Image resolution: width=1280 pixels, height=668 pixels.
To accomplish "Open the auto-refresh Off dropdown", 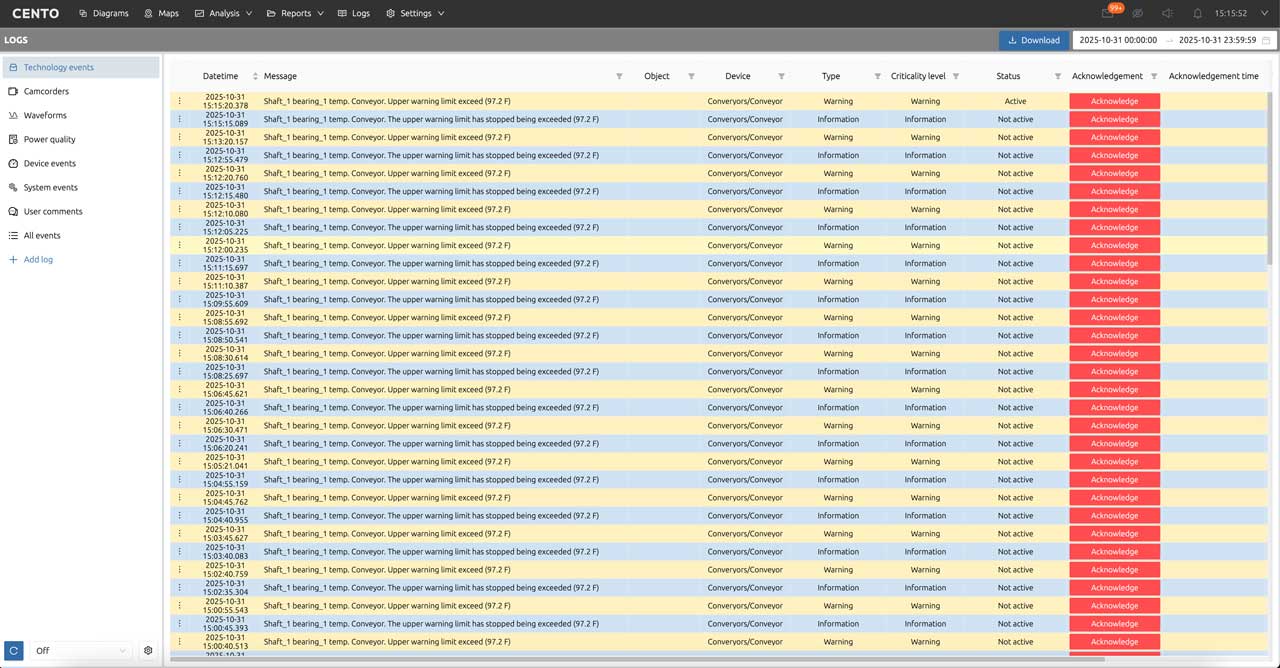I will click(x=81, y=650).
